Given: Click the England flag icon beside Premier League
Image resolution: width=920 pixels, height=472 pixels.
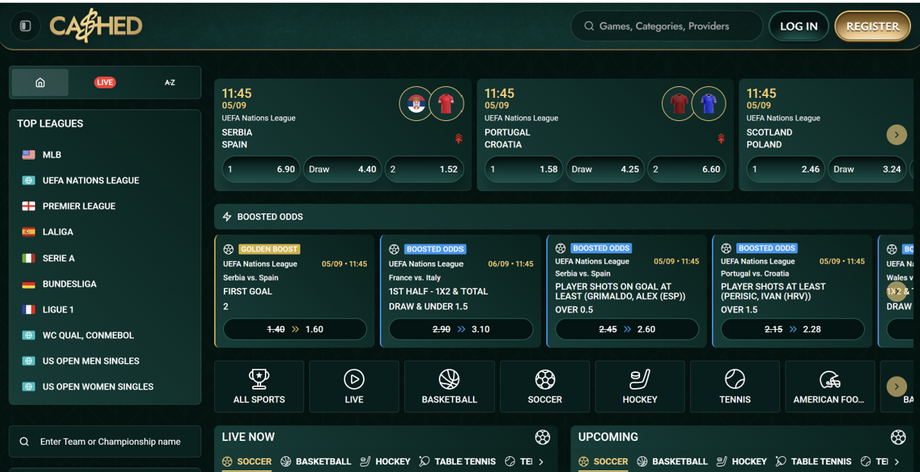Looking at the screenshot, I should click(28, 206).
